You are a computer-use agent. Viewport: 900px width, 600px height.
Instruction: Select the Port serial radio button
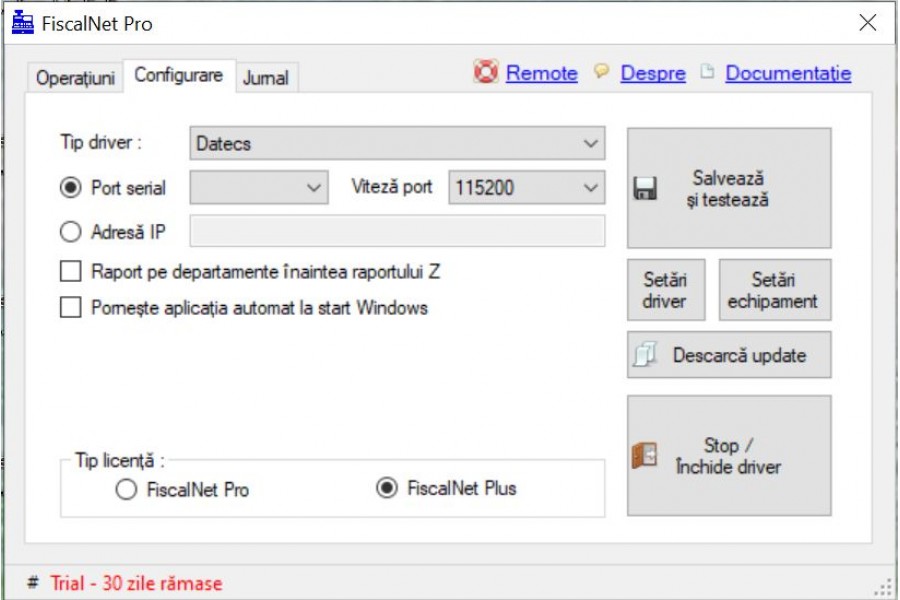[71, 187]
